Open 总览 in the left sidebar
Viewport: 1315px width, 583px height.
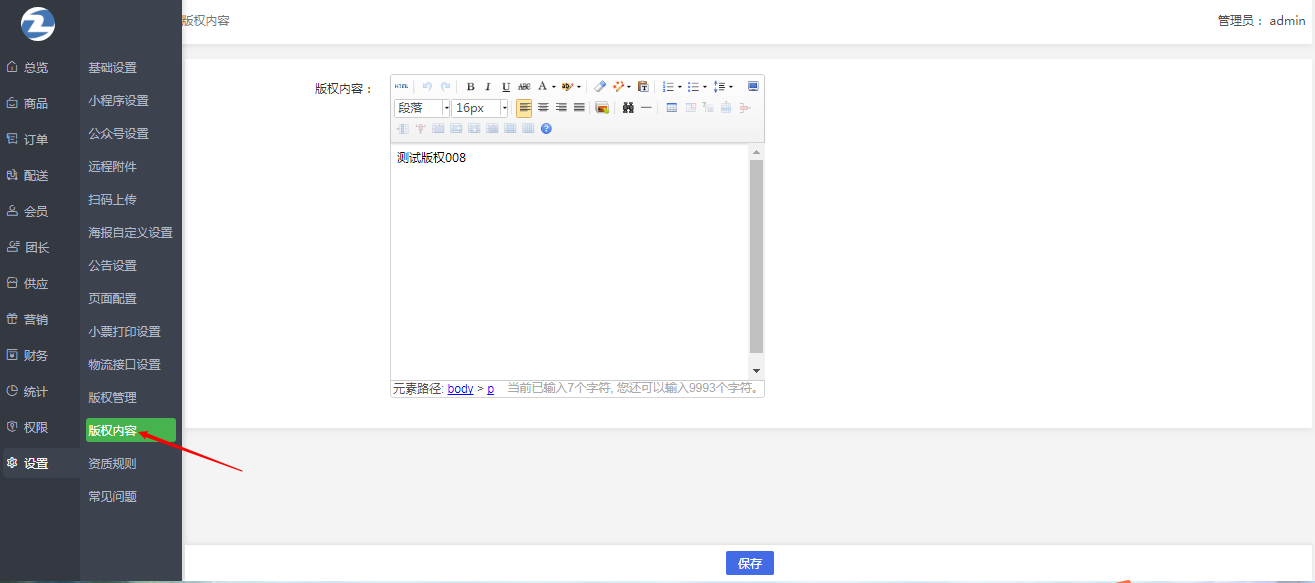36,68
